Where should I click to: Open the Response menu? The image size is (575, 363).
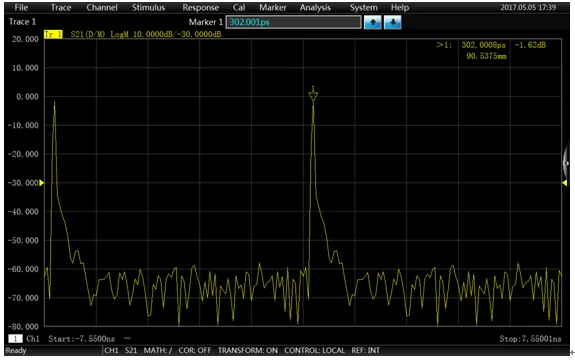point(201,7)
